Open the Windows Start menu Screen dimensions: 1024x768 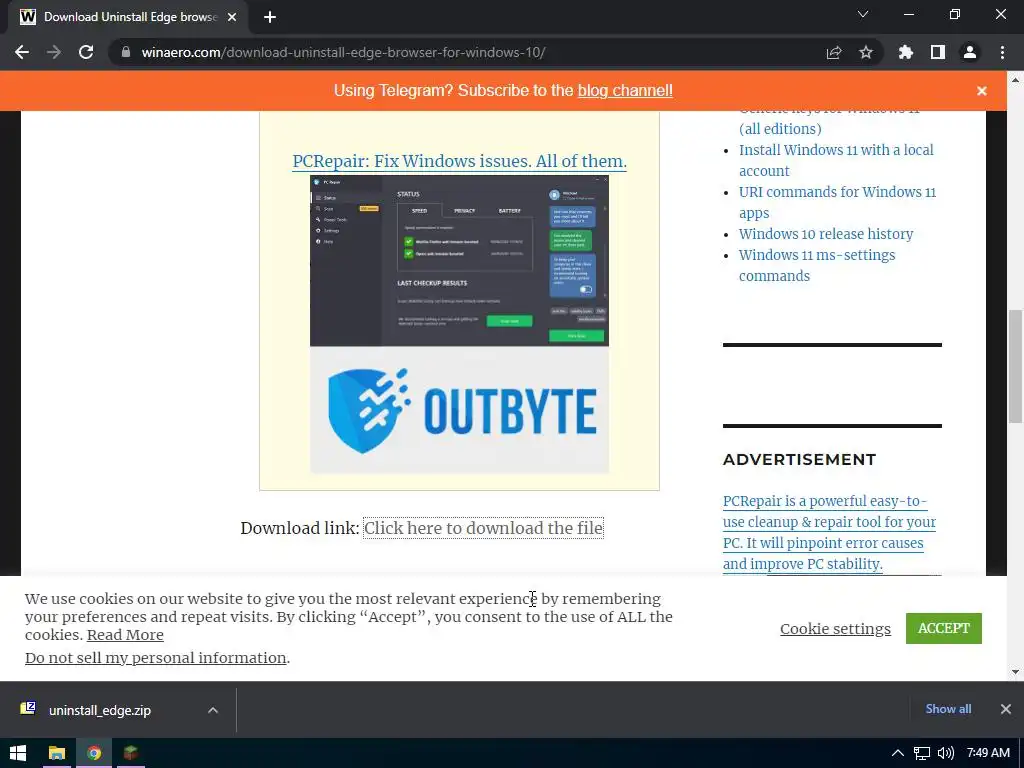point(18,753)
